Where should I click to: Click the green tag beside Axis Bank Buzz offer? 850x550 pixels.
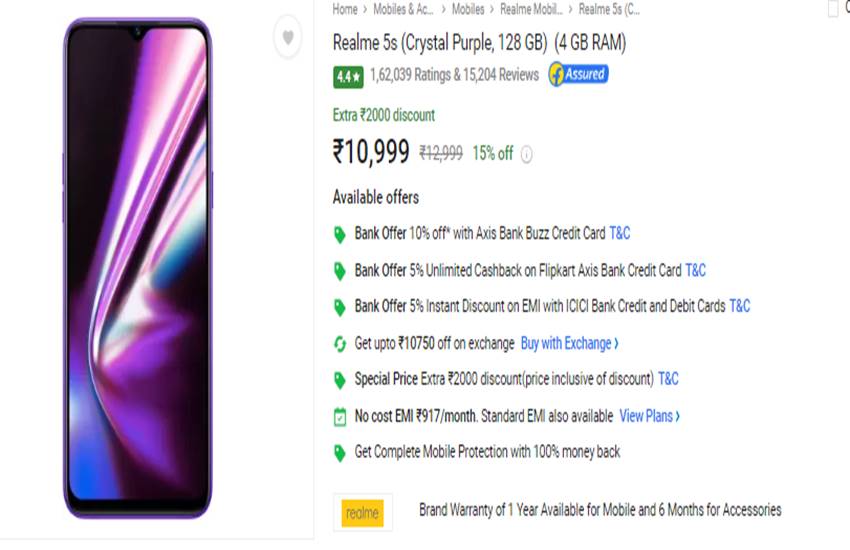point(340,235)
